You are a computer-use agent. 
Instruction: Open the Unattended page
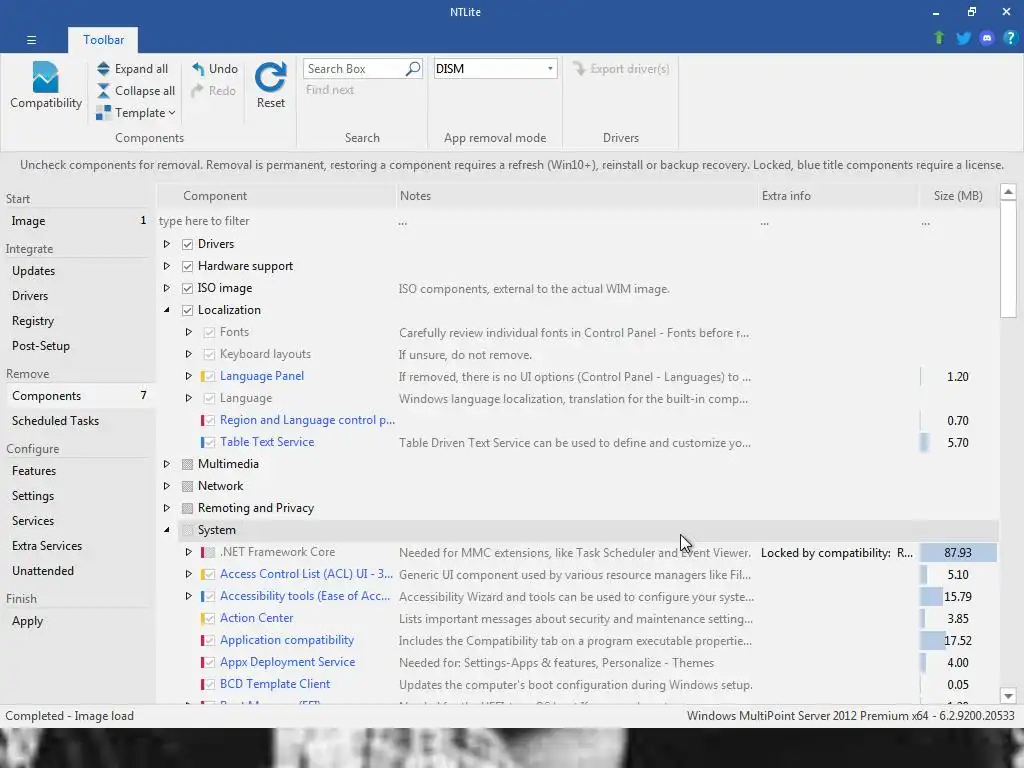click(x=77, y=571)
